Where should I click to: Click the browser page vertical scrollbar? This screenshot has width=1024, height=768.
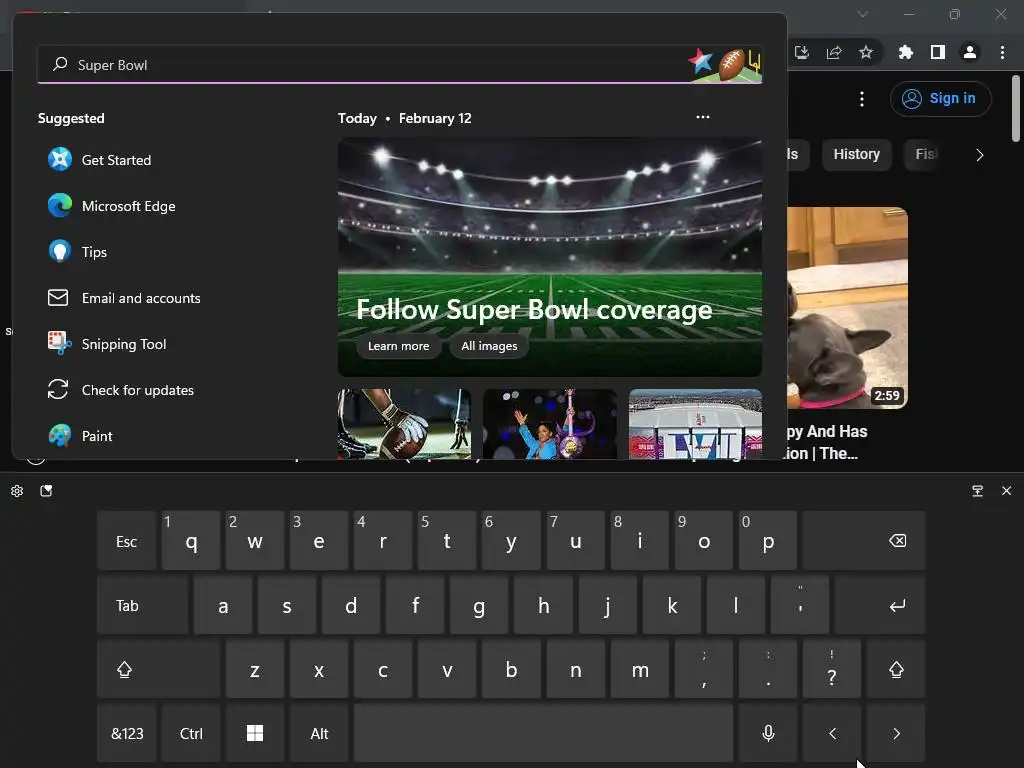(1016, 108)
